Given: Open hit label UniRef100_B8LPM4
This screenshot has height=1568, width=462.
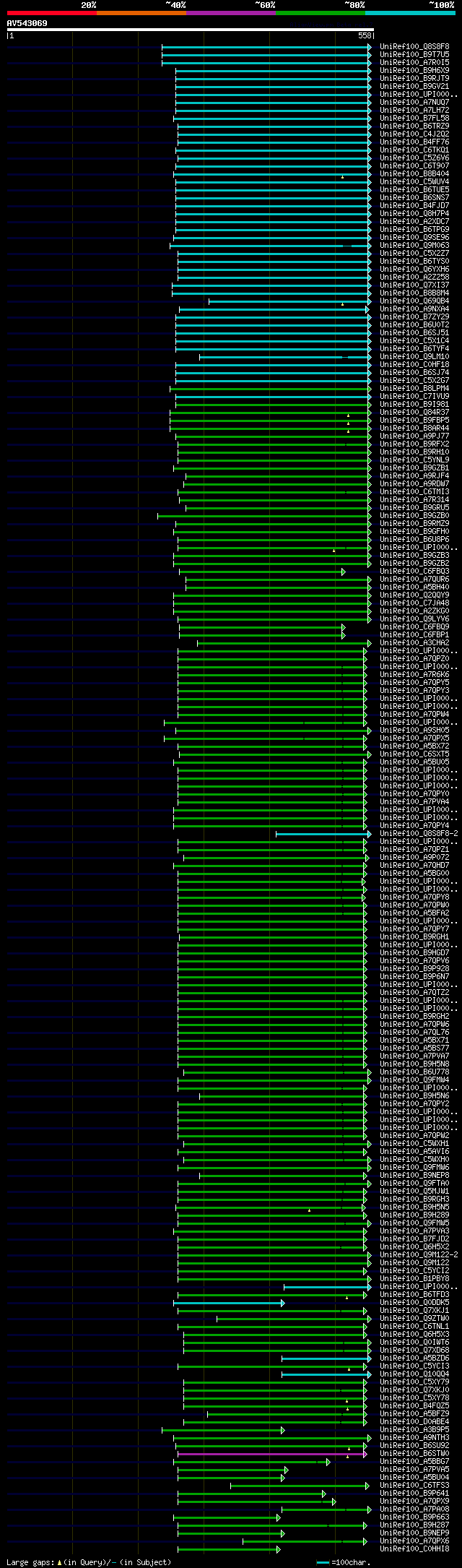Looking at the screenshot, I should (x=414, y=388).
